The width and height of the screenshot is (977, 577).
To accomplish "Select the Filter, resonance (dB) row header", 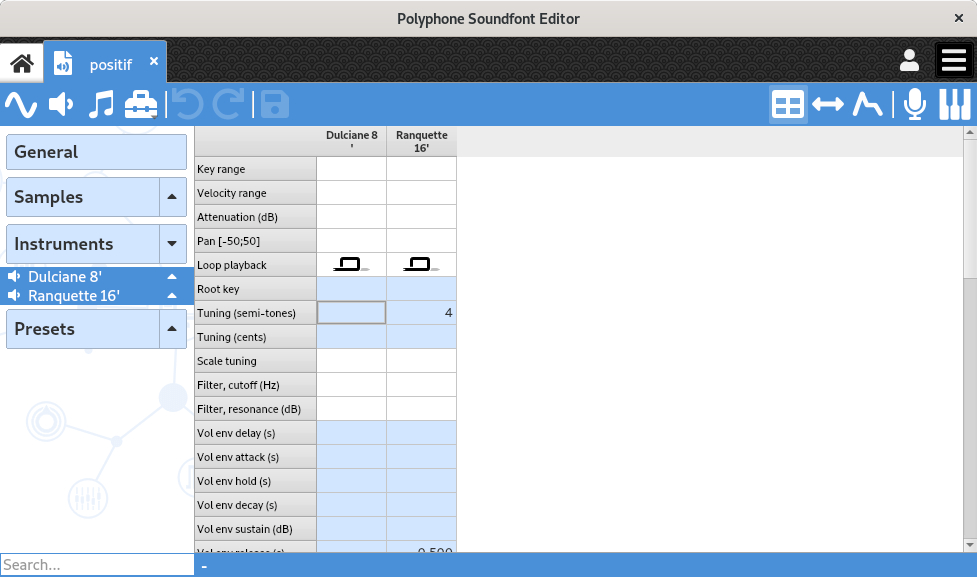I will [255, 409].
